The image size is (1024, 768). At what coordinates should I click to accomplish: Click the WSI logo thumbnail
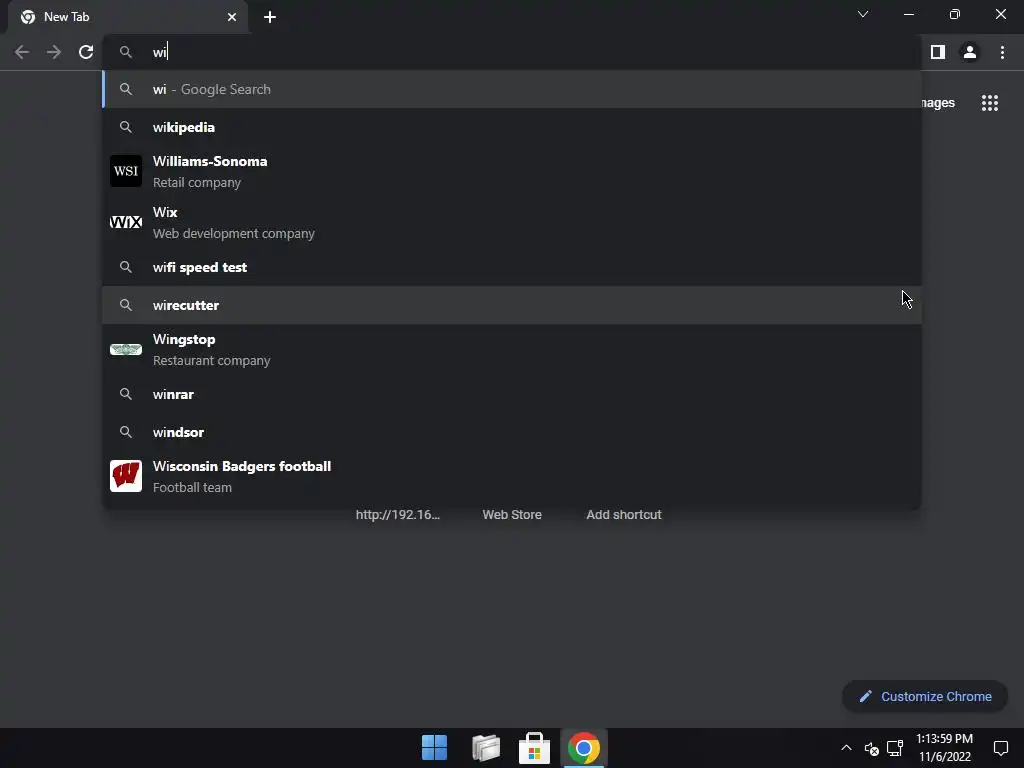(126, 171)
